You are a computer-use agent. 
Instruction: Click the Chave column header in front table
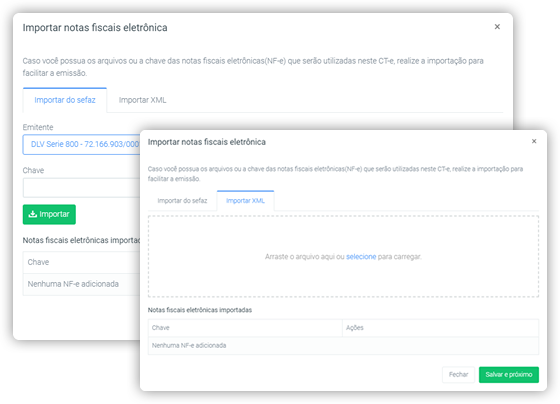(245, 328)
